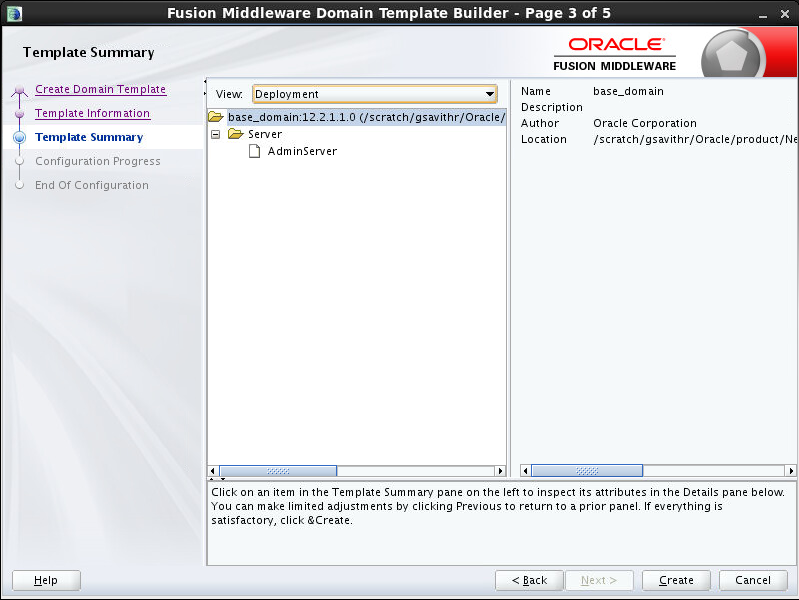The height and width of the screenshot is (600, 799).
Task: Select the Server tree label
Action: [x=265, y=134]
